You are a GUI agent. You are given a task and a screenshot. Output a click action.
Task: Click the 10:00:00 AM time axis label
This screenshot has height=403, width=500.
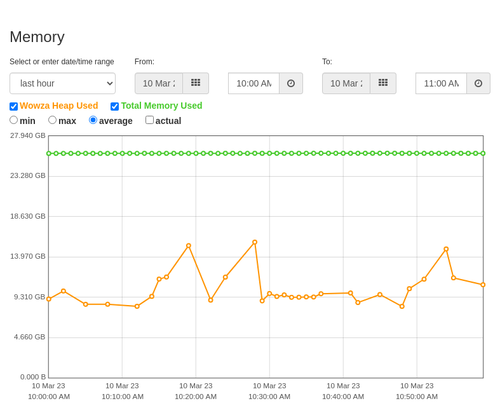(x=49, y=397)
